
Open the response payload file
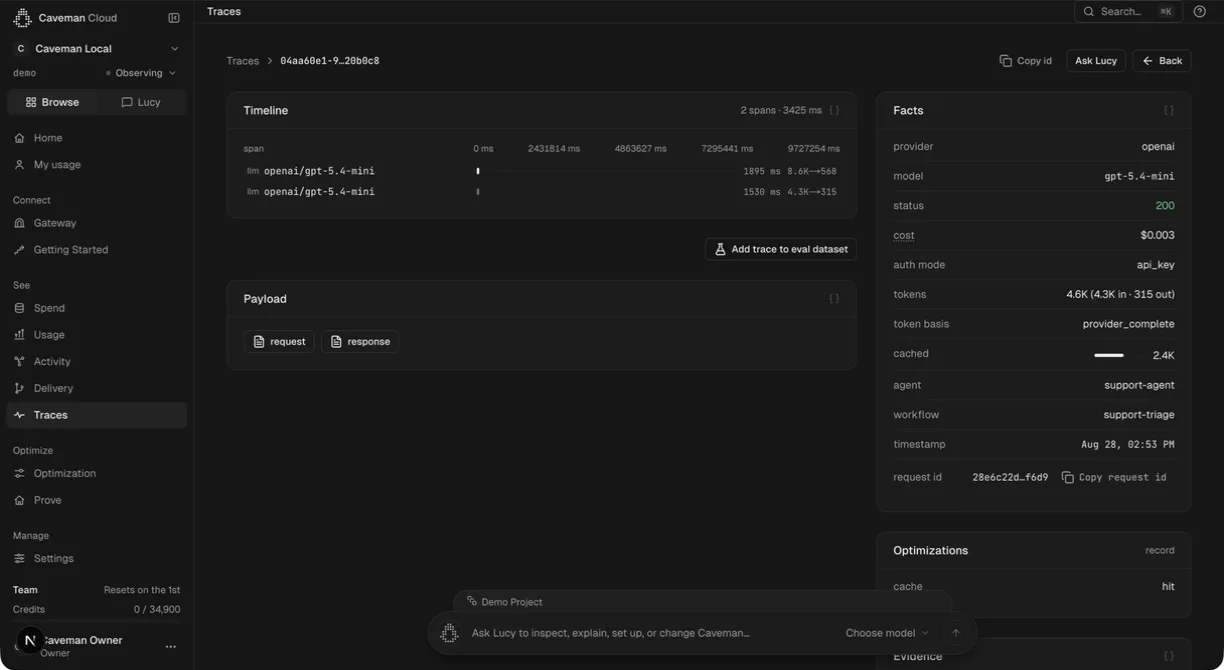(x=360, y=342)
